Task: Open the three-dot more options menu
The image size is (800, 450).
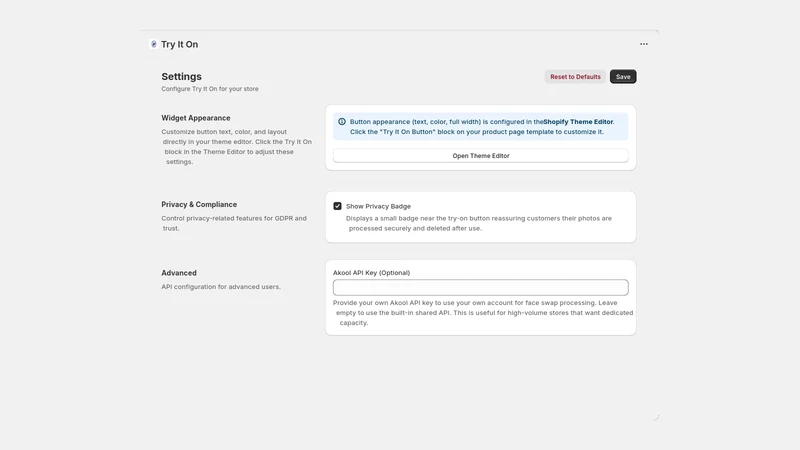Action: [644, 44]
